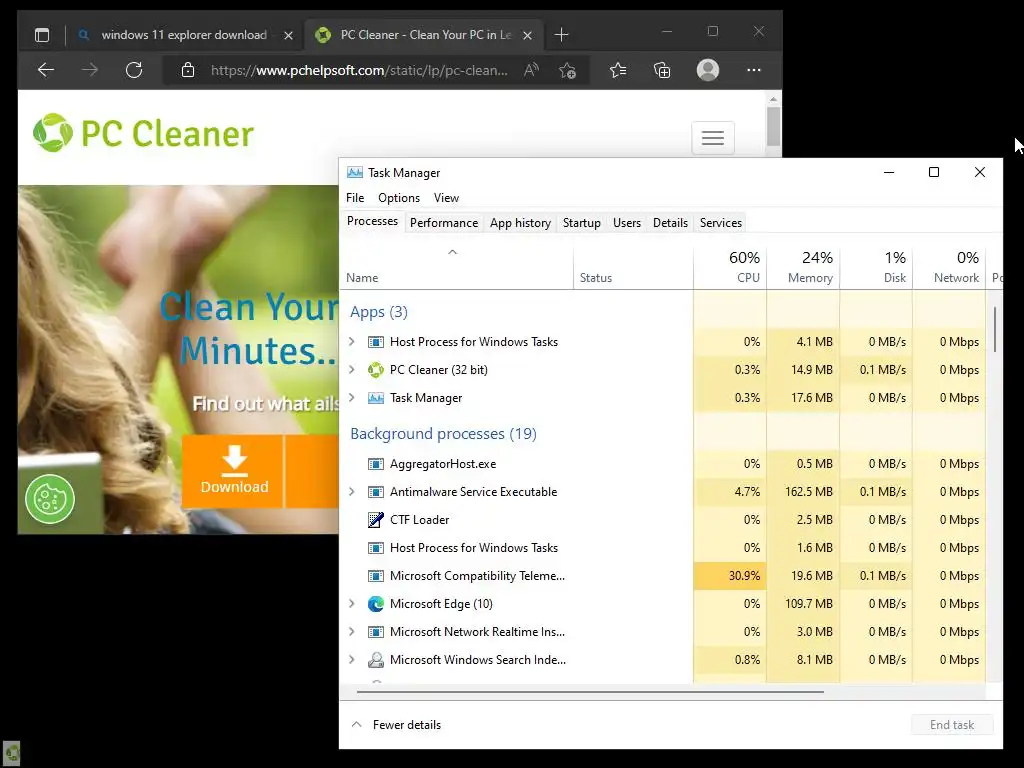The height and width of the screenshot is (768, 1024).
Task: Open Task Manager File menu
Action: [355, 198]
